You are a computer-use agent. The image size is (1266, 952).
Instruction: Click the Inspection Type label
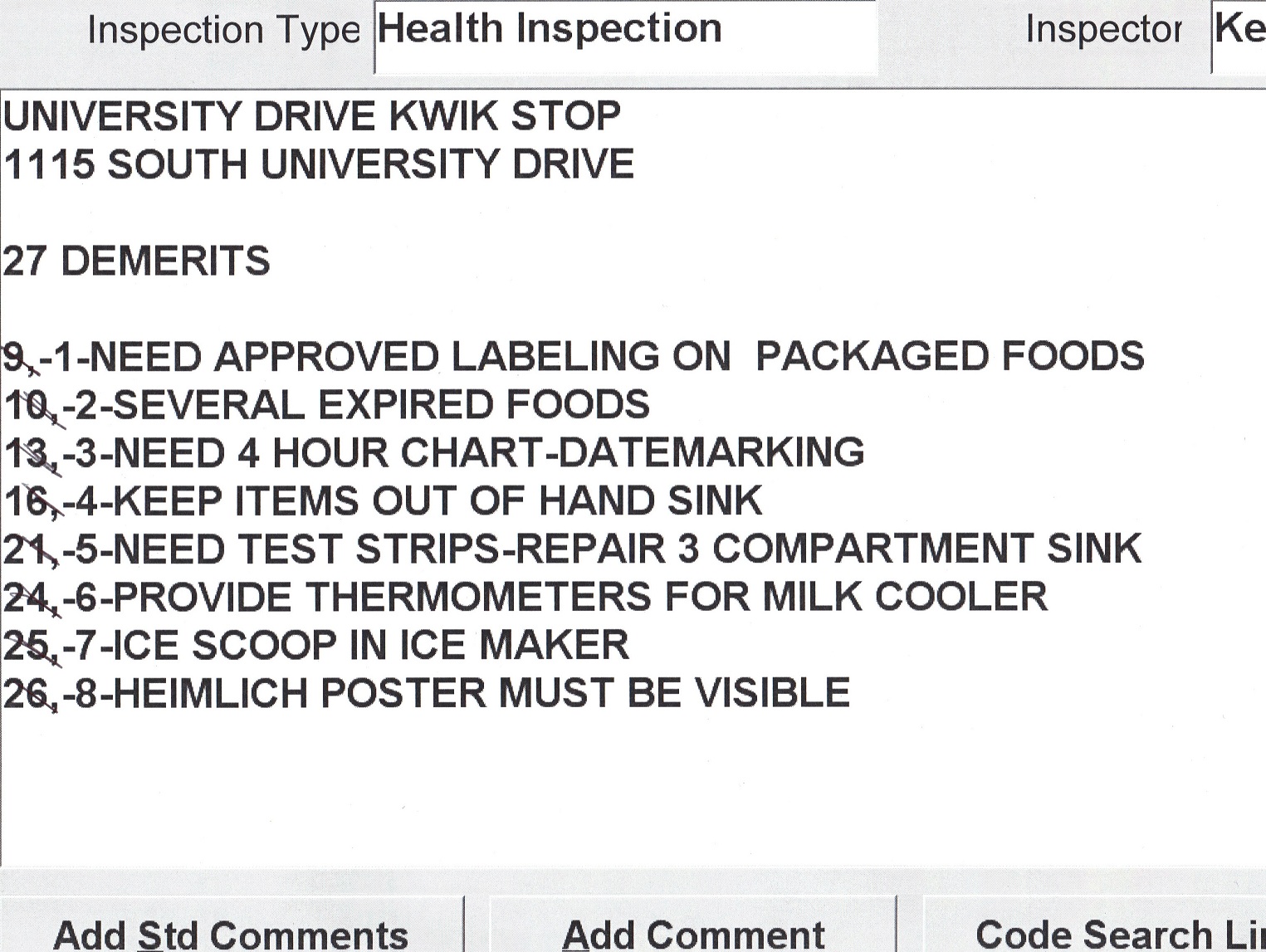coord(224,31)
